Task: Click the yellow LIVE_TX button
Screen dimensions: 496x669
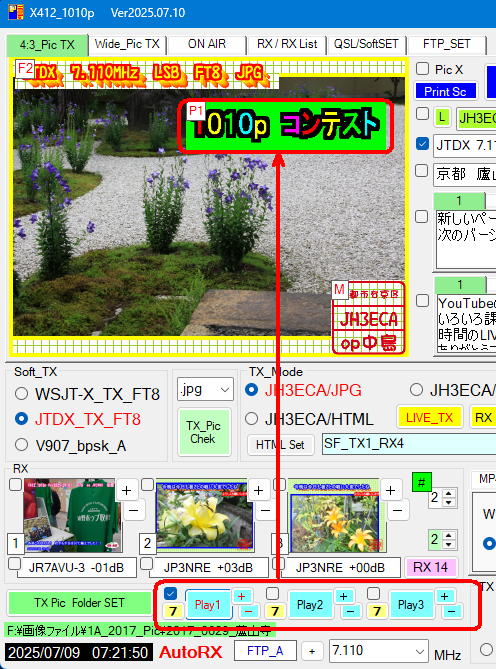Action: coord(429,418)
